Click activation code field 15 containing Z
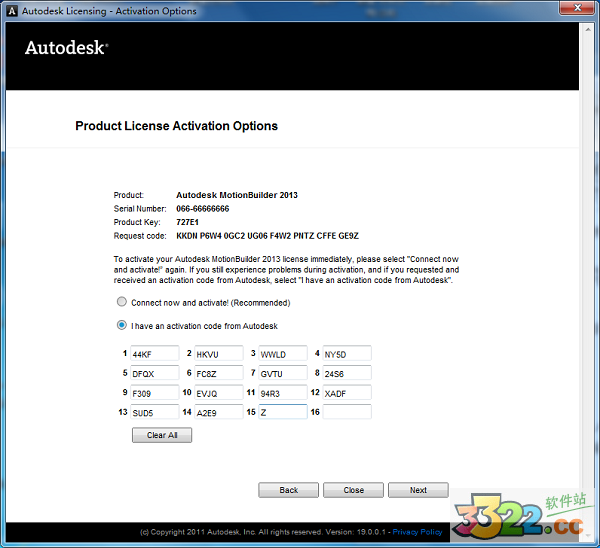This screenshot has height=548, width=600. (283, 412)
